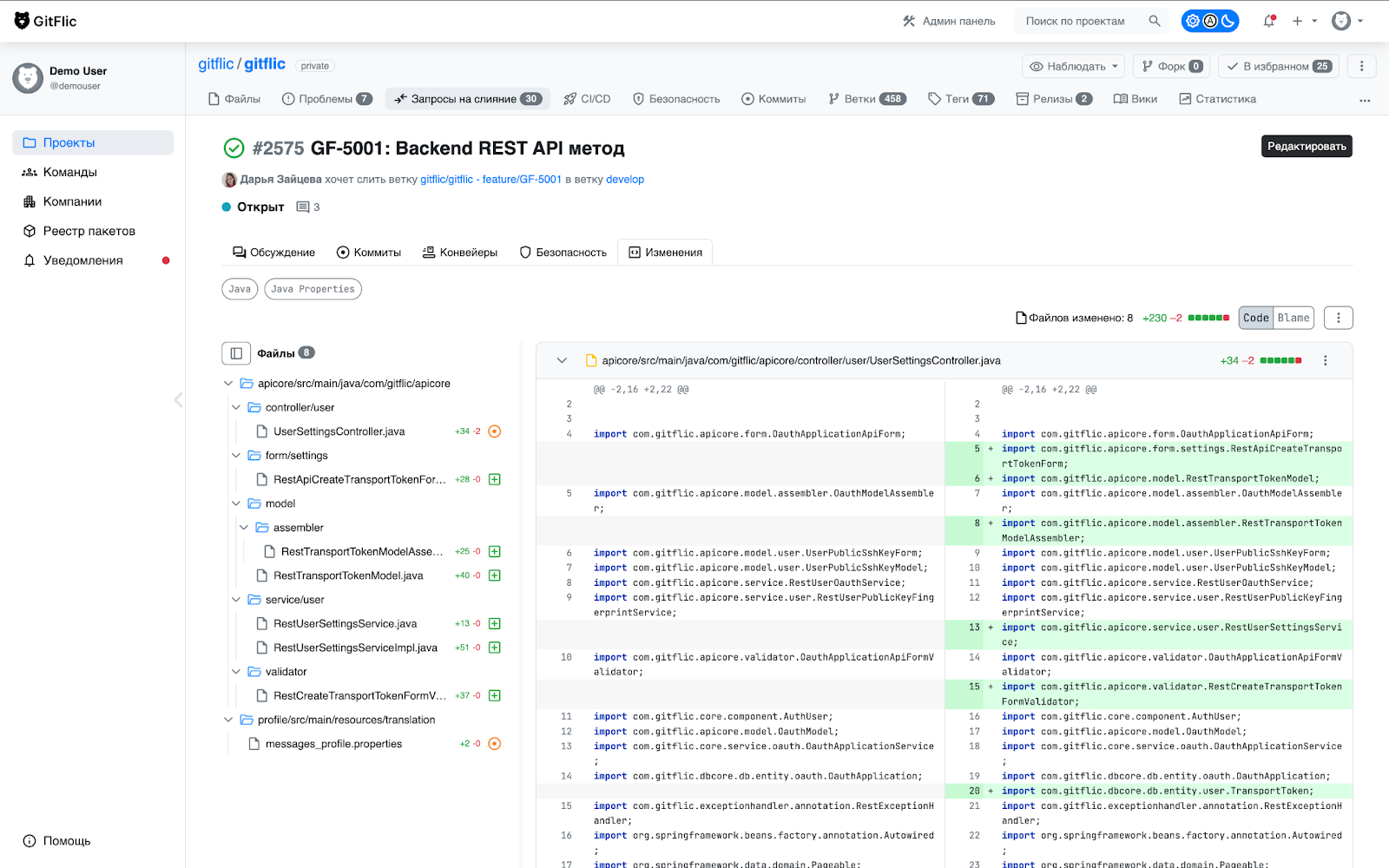This screenshot has height=868, width=1389.
Task: Open RestTransportTokenModel.java in file tree
Action: (348, 575)
